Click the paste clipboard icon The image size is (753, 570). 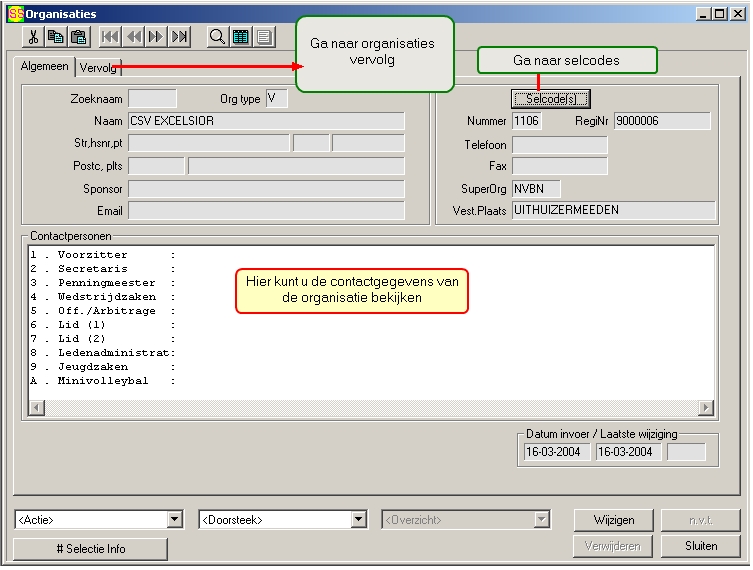78,37
